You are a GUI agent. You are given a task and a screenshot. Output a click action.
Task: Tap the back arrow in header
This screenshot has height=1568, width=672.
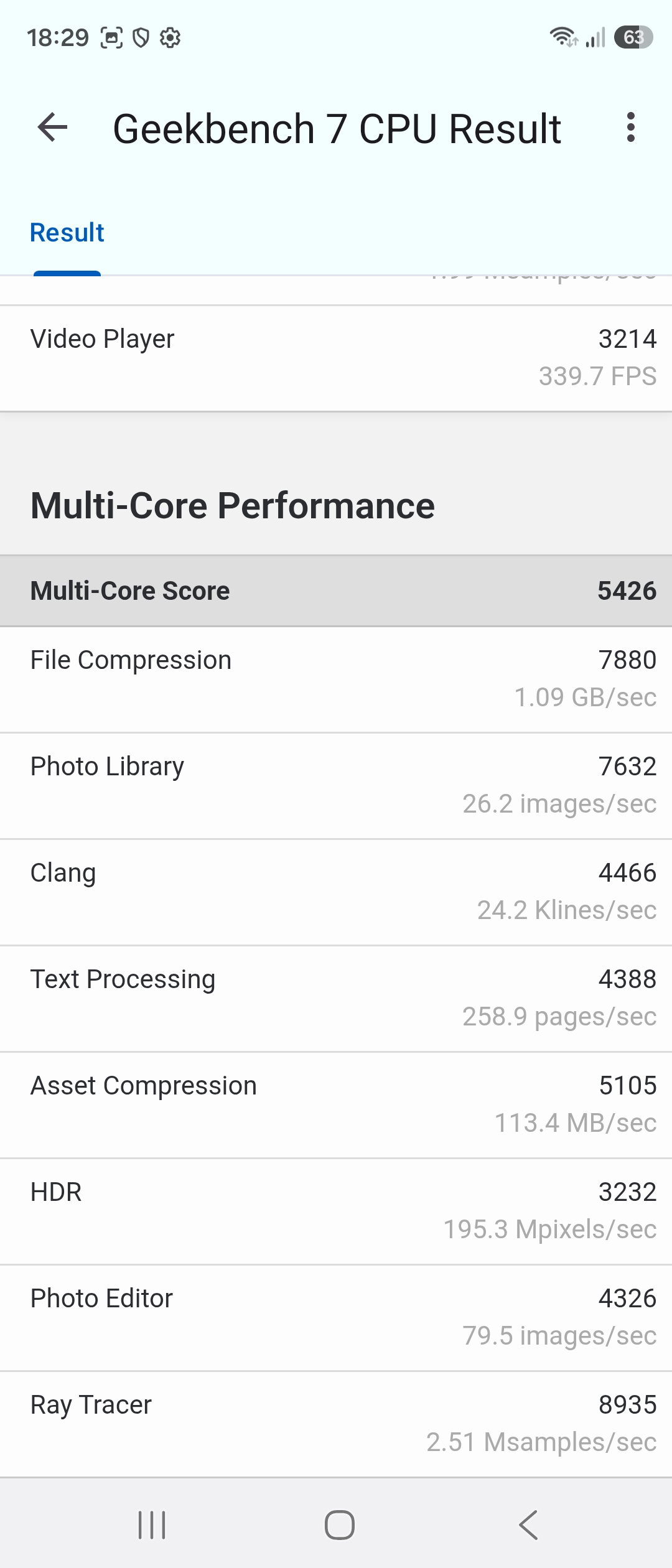pos(53,128)
